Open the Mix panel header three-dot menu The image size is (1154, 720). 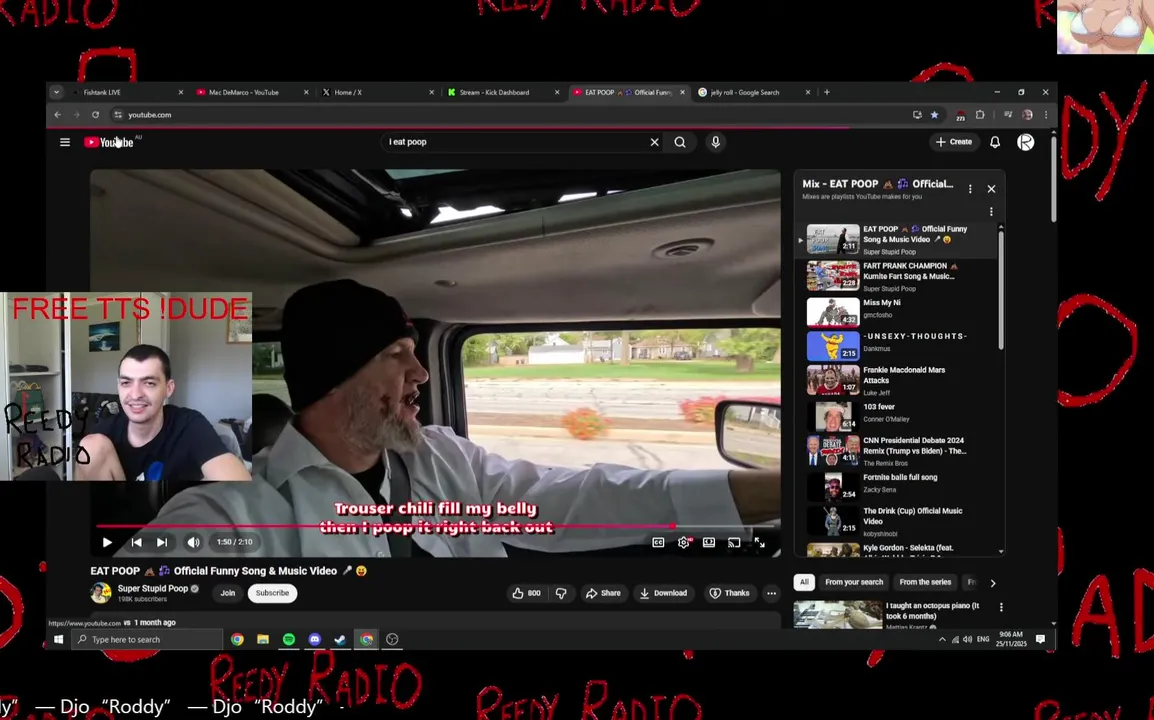point(970,189)
